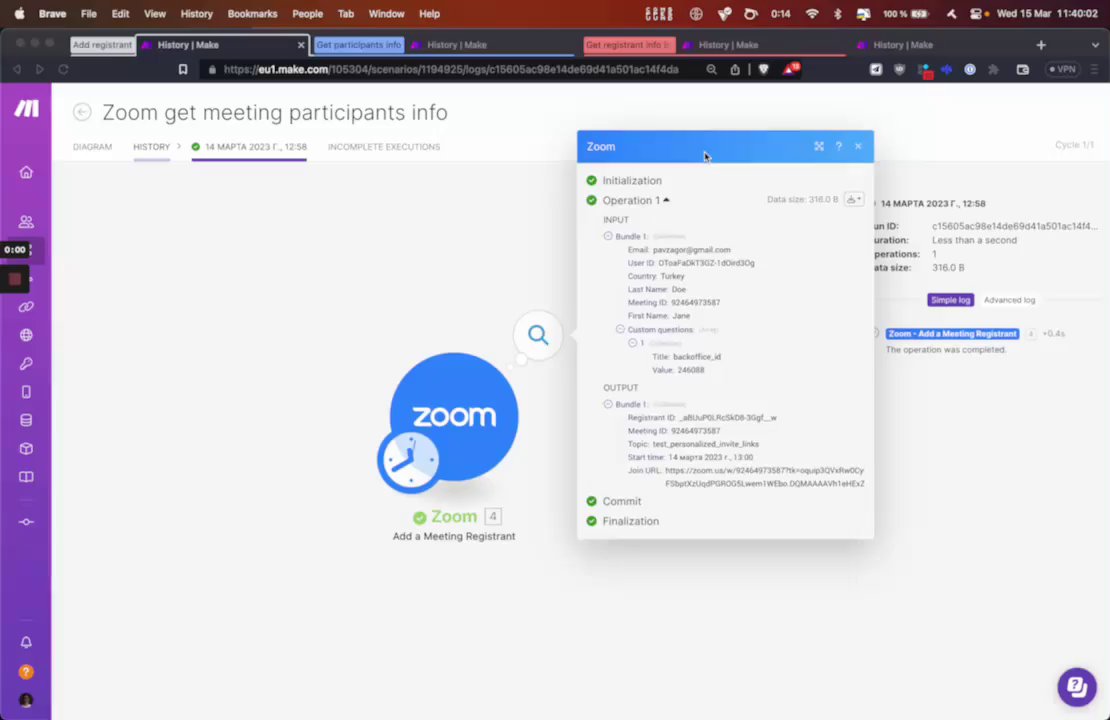The image size is (1110, 720).
Task: Click the Run ID value text
Action: (1014, 227)
